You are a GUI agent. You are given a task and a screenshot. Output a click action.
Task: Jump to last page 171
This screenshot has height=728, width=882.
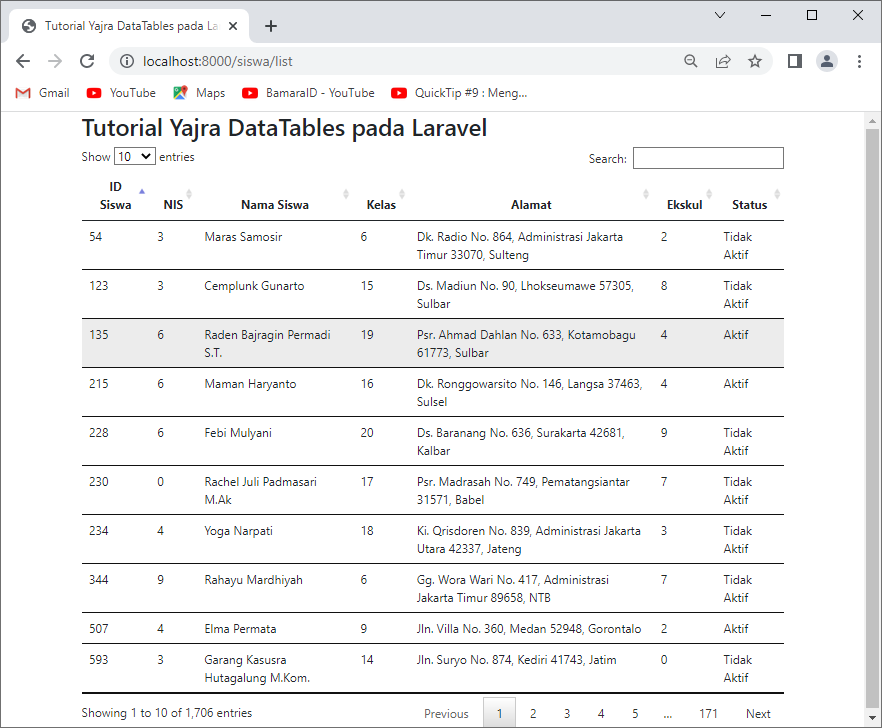click(708, 713)
